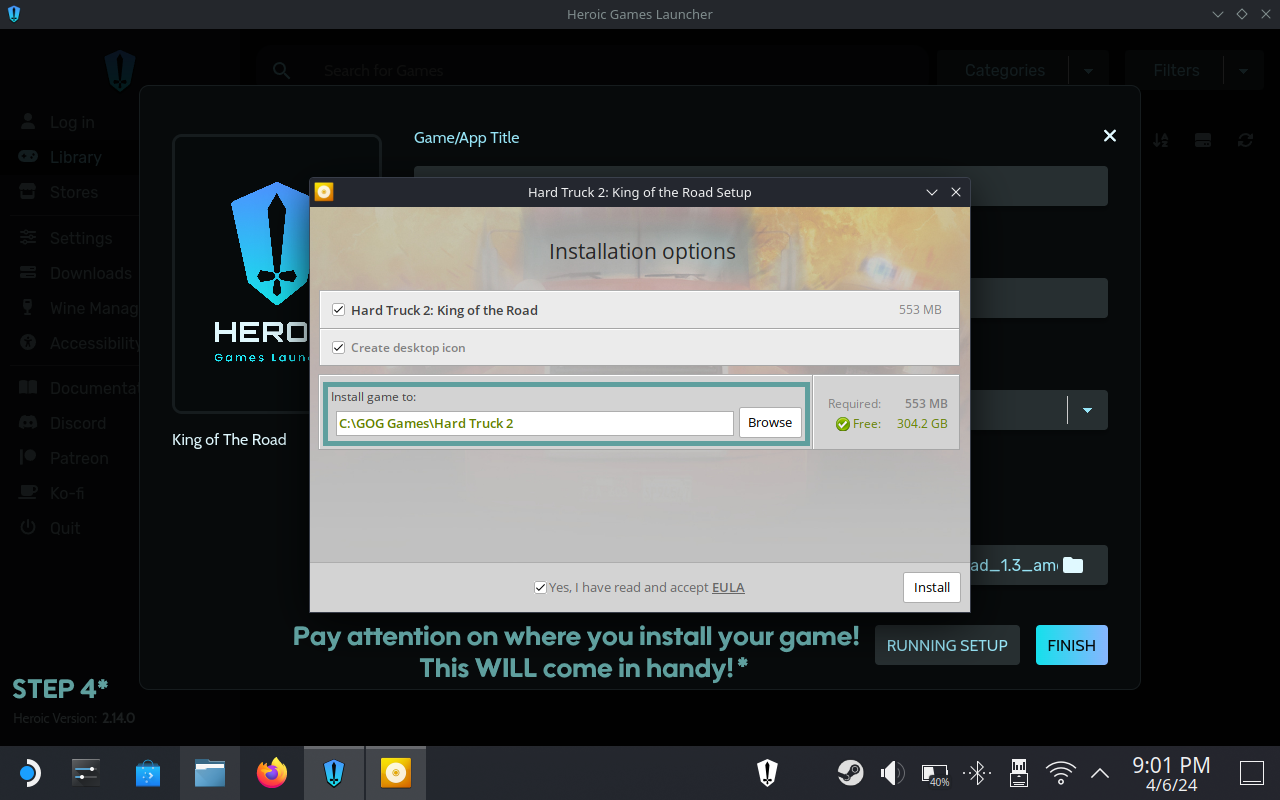Uncheck Hard Truck 2: King of the Road

pyautogui.click(x=338, y=310)
